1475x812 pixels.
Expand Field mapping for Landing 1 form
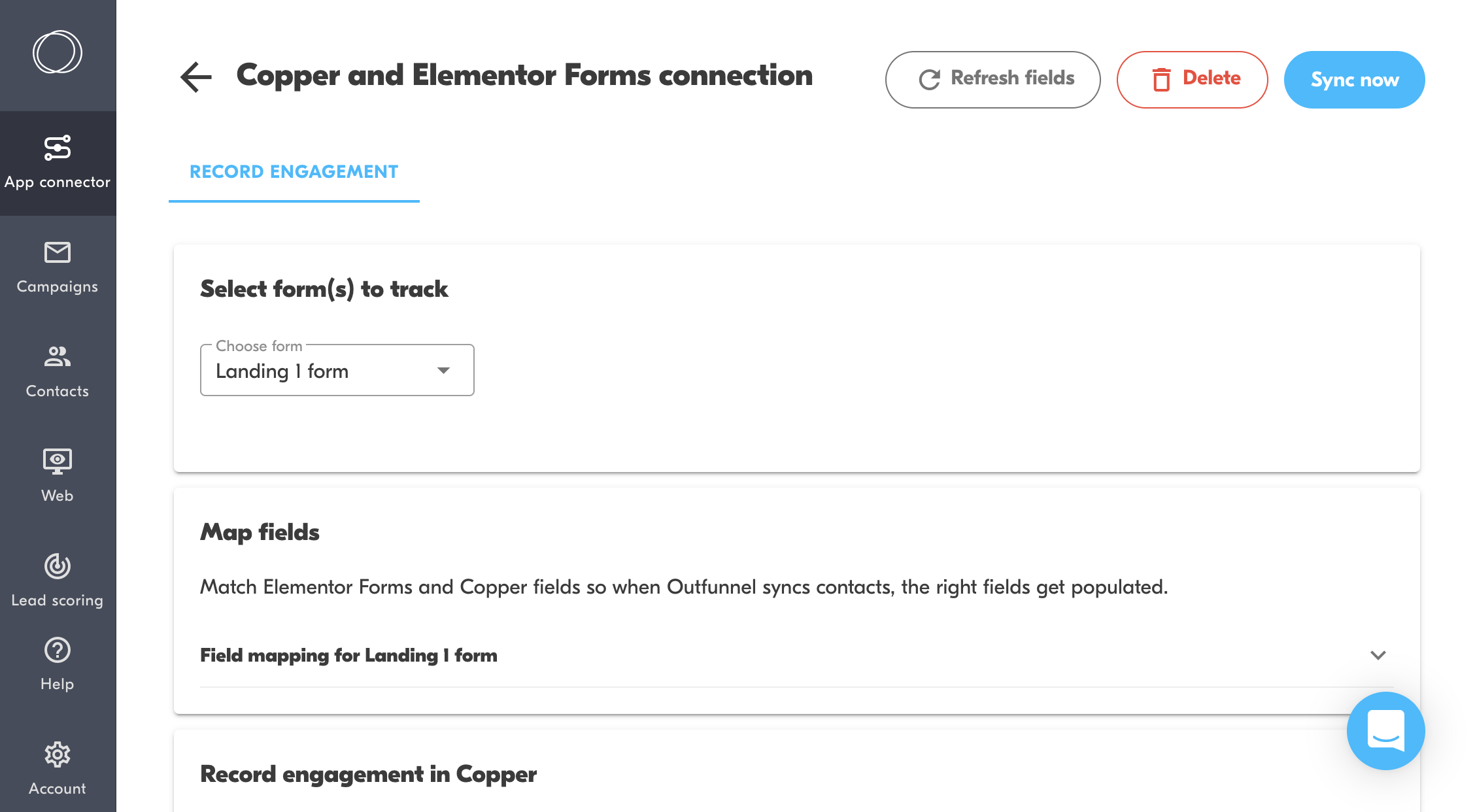click(x=348, y=655)
